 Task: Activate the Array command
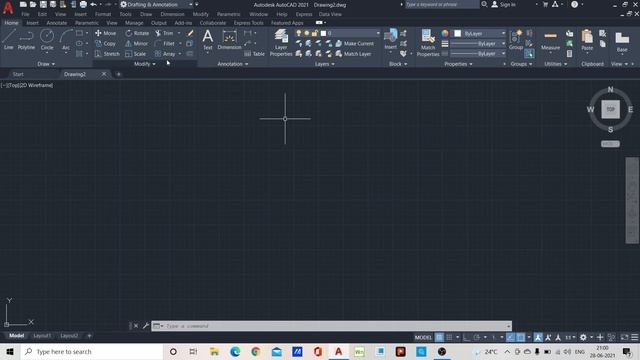pos(165,54)
